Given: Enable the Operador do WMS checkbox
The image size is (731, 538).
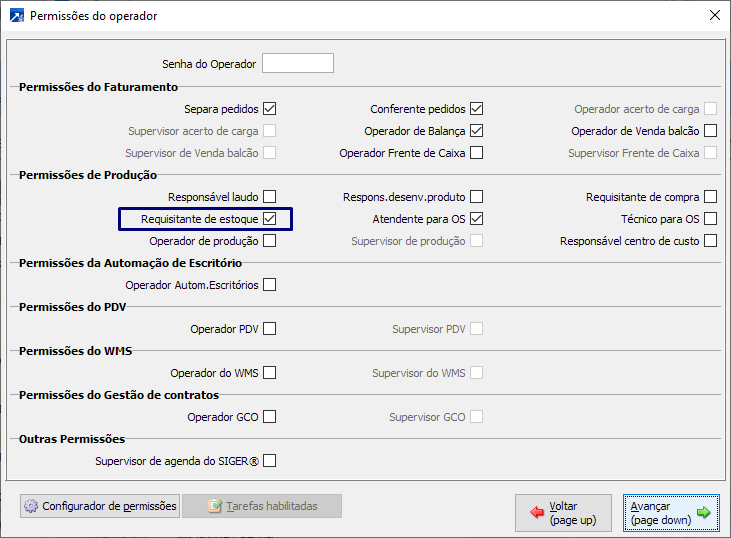Looking at the screenshot, I should (269, 372).
